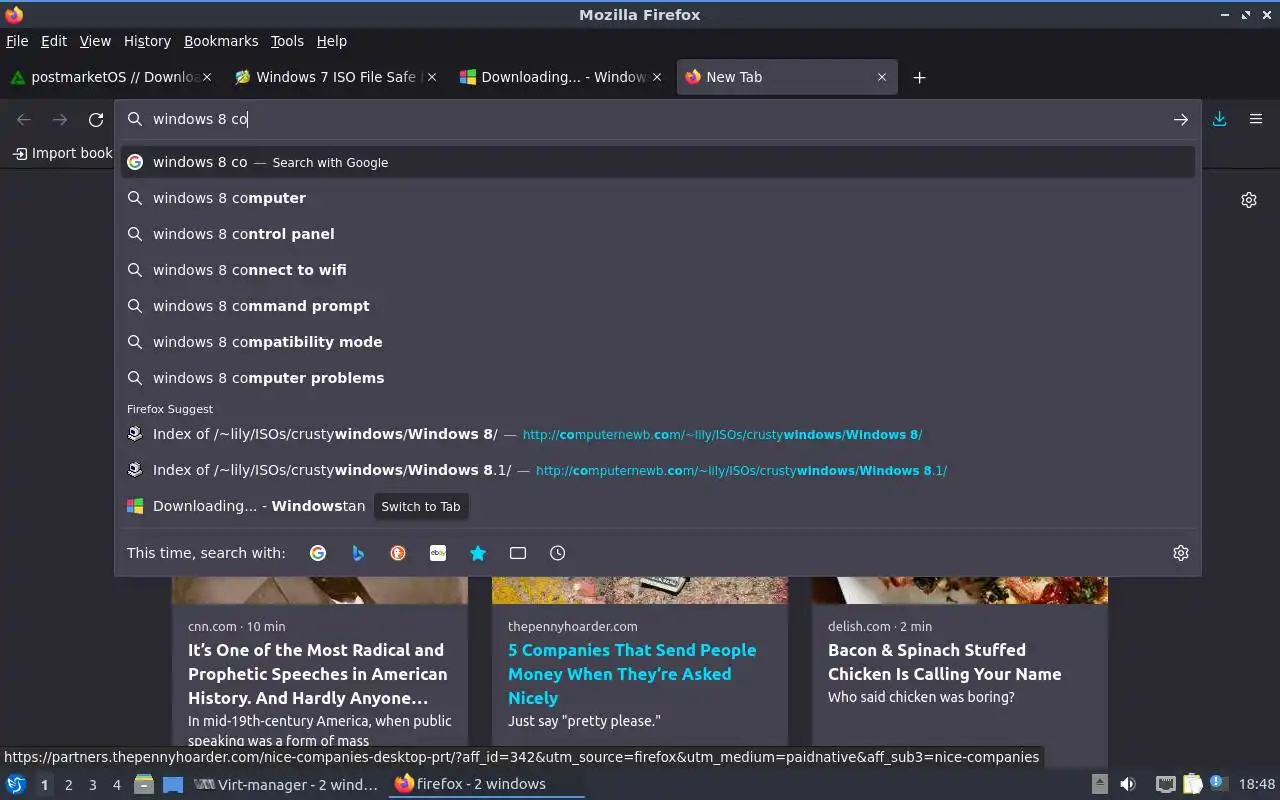
Task: Close the Windows 7 ISO File Safe tab
Action: (432, 77)
